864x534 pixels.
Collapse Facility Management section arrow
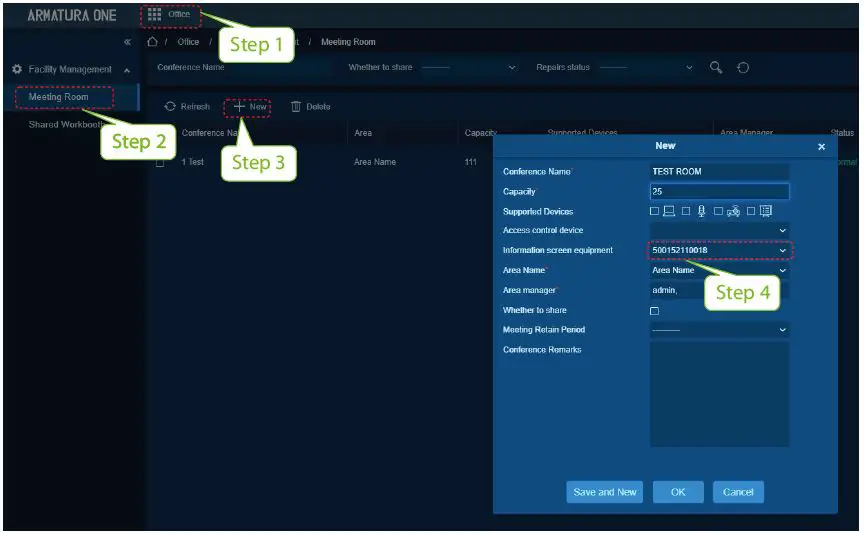tap(127, 70)
